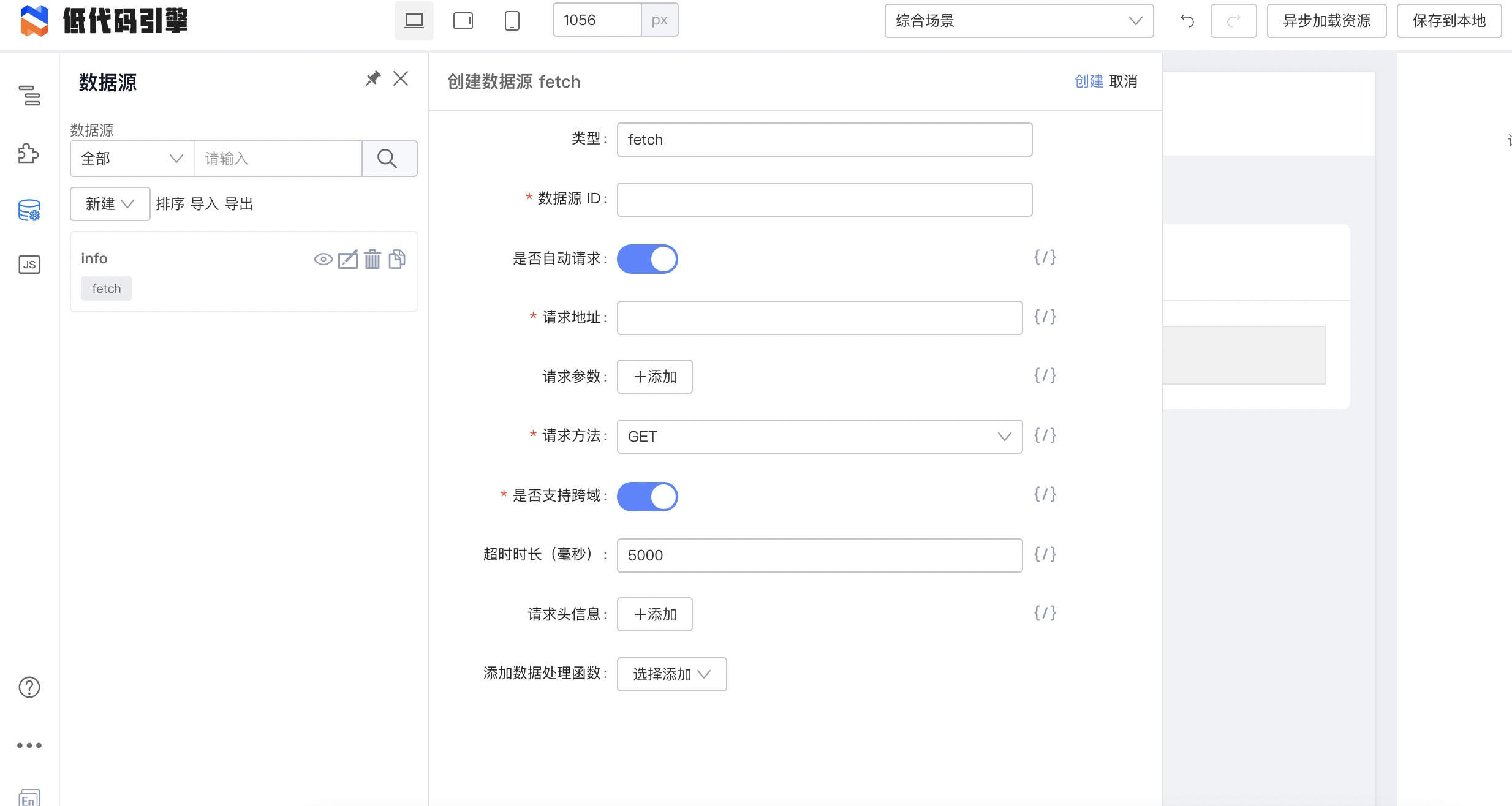This screenshot has height=806, width=1512.
Task: Open the JS source panel icon
Action: pos(29,265)
